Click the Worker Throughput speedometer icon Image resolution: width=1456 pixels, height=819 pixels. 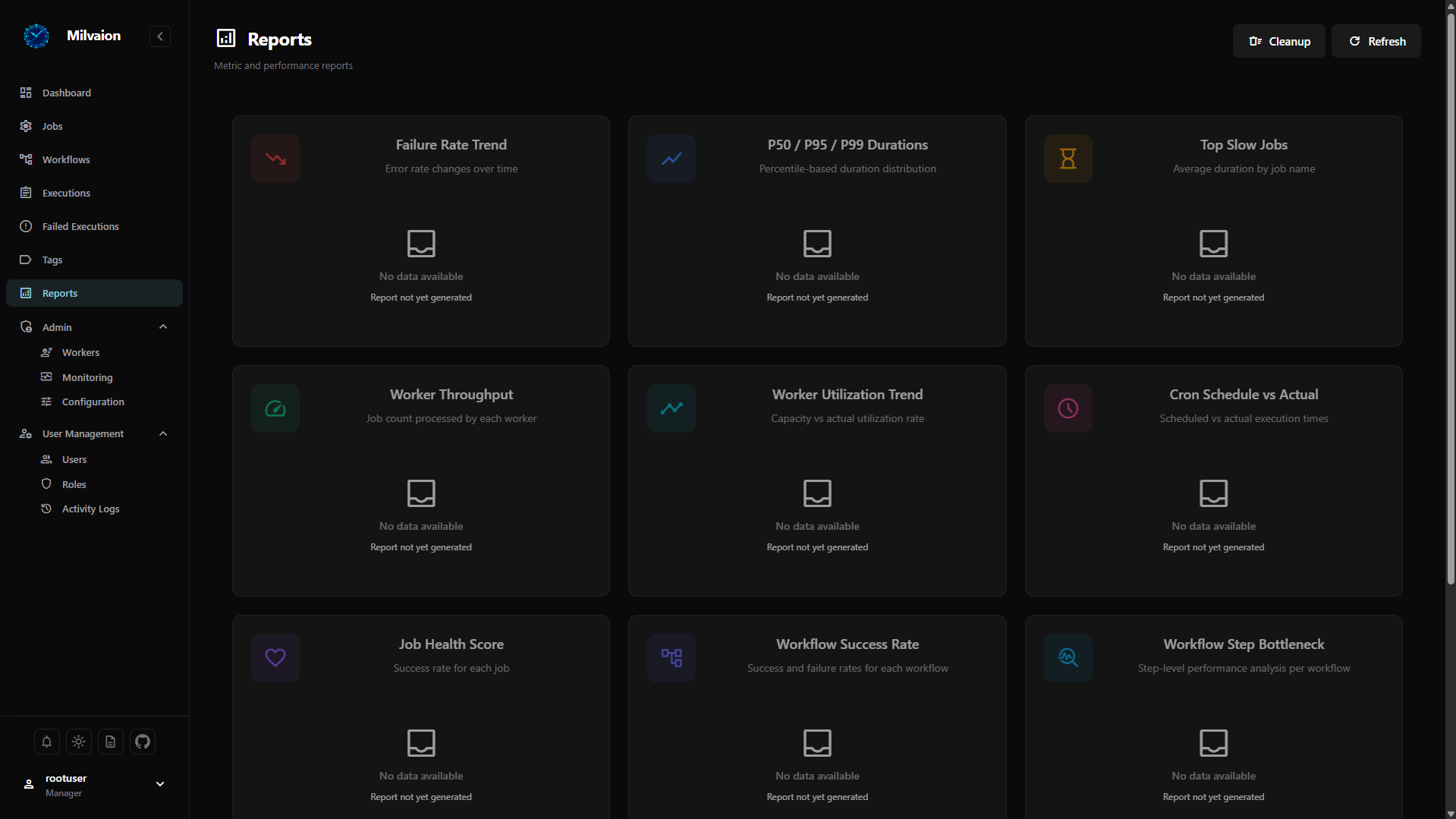275,408
